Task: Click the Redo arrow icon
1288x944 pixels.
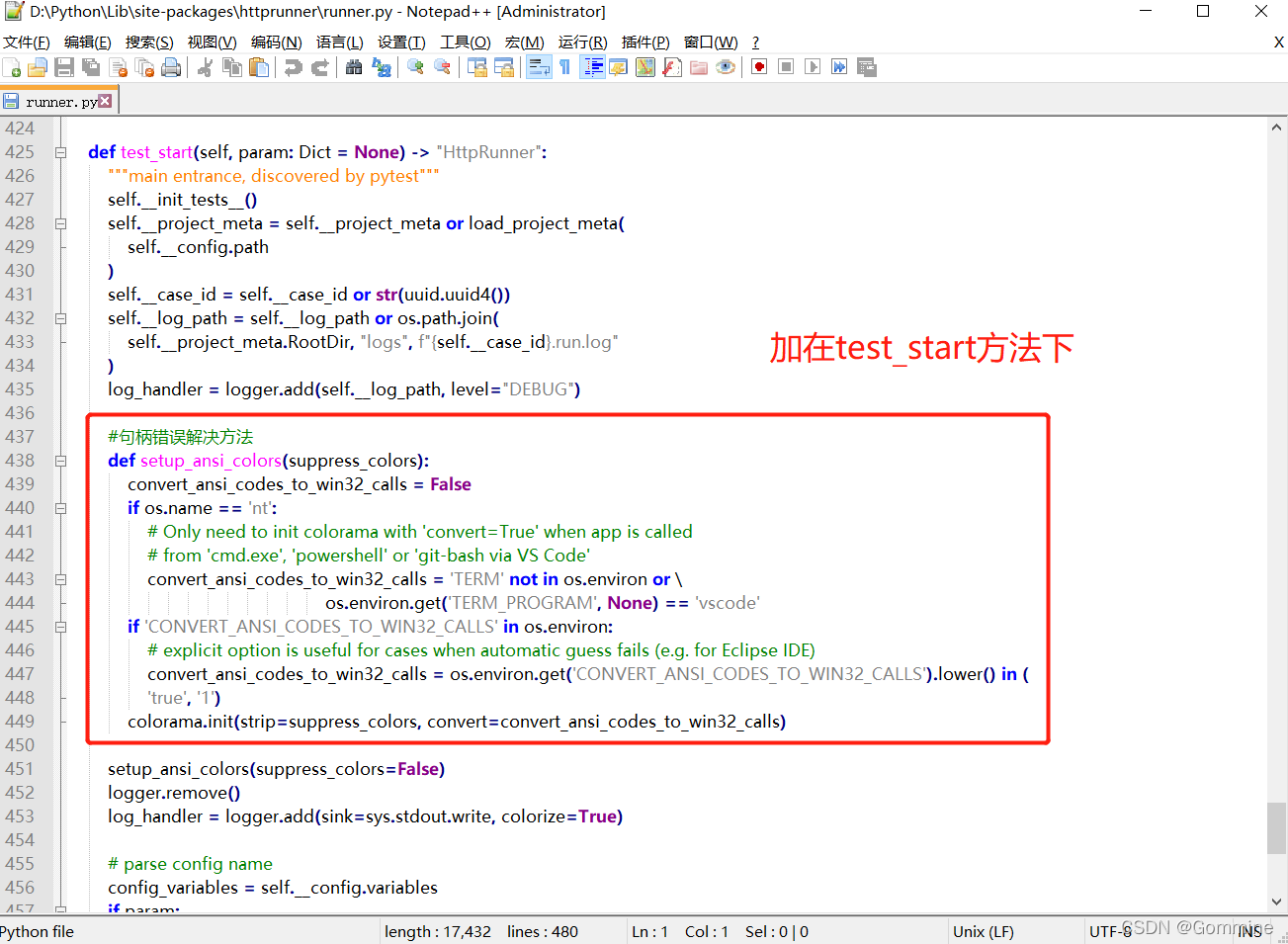Action: tap(320, 67)
